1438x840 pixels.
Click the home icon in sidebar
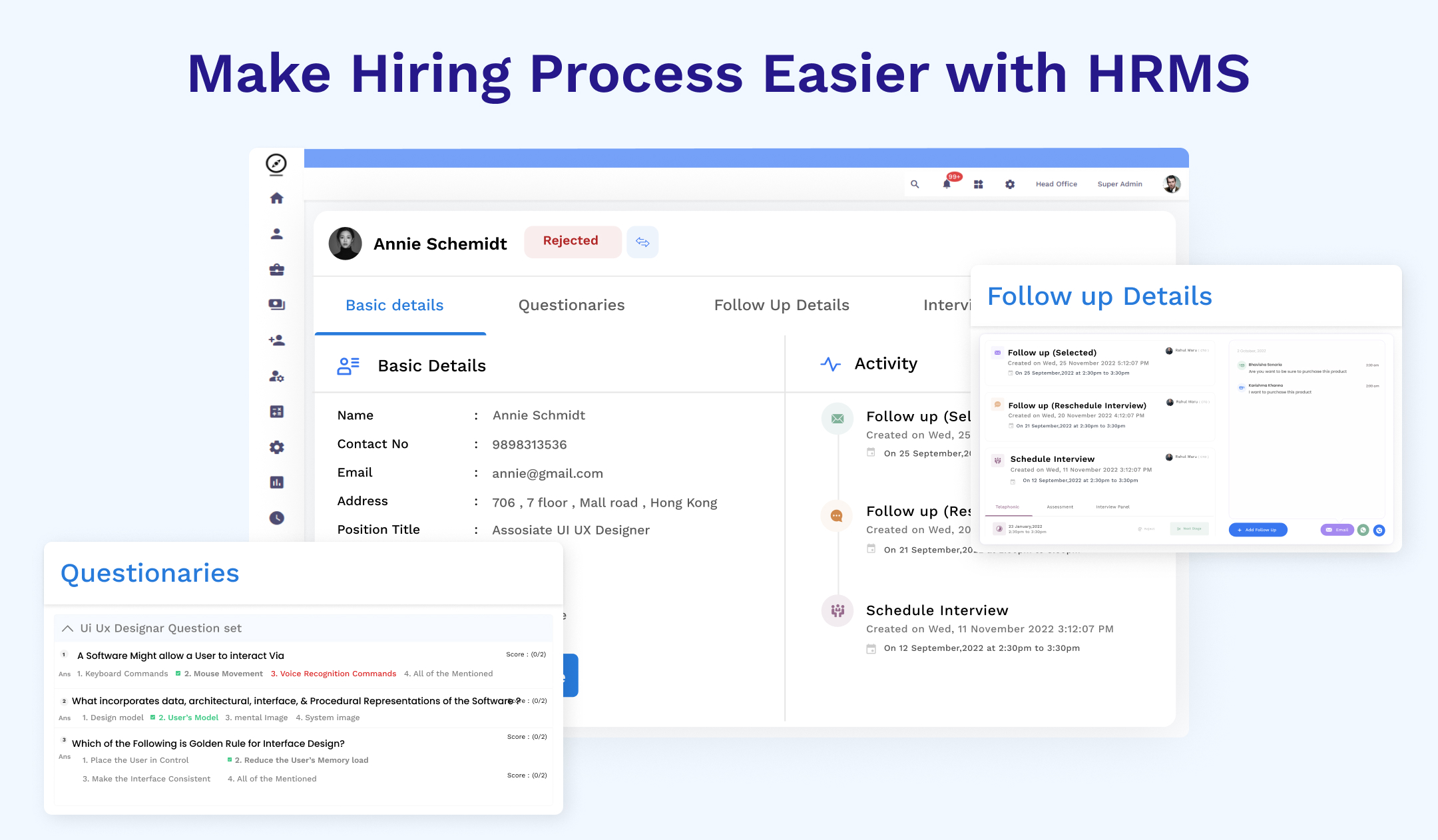(x=276, y=198)
